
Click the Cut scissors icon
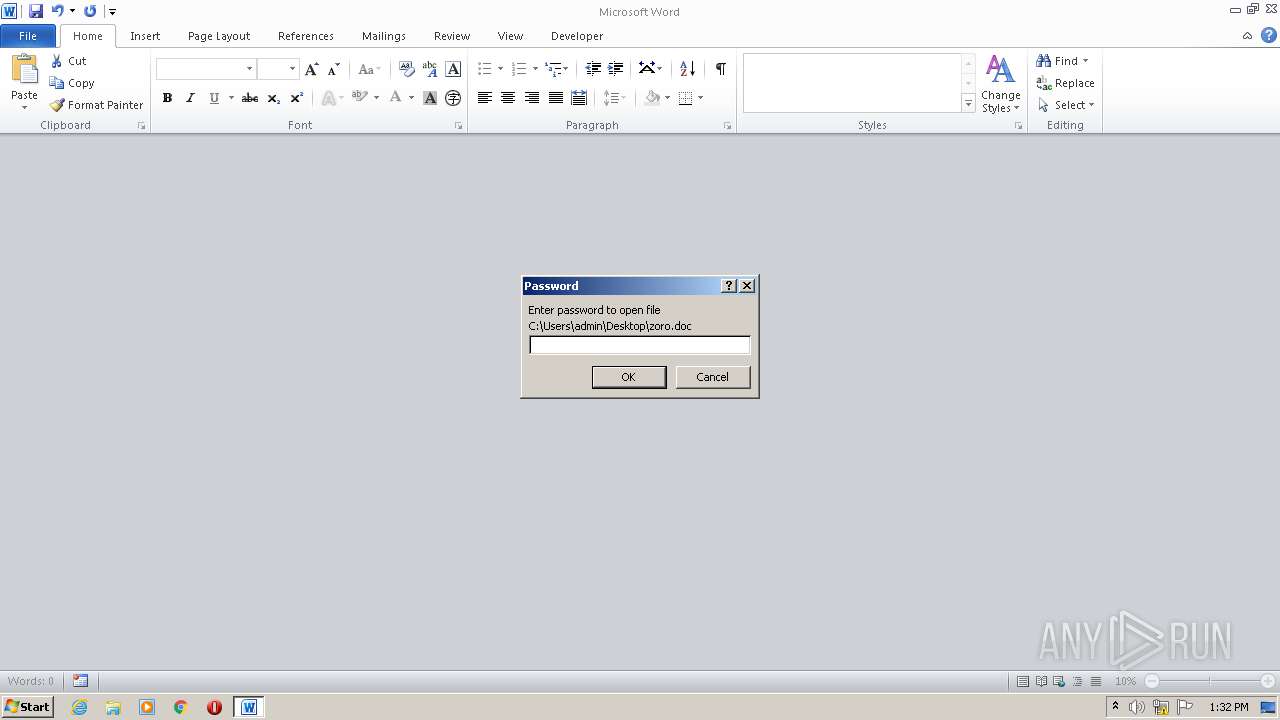pyautogui.click(x=57, y=61)
